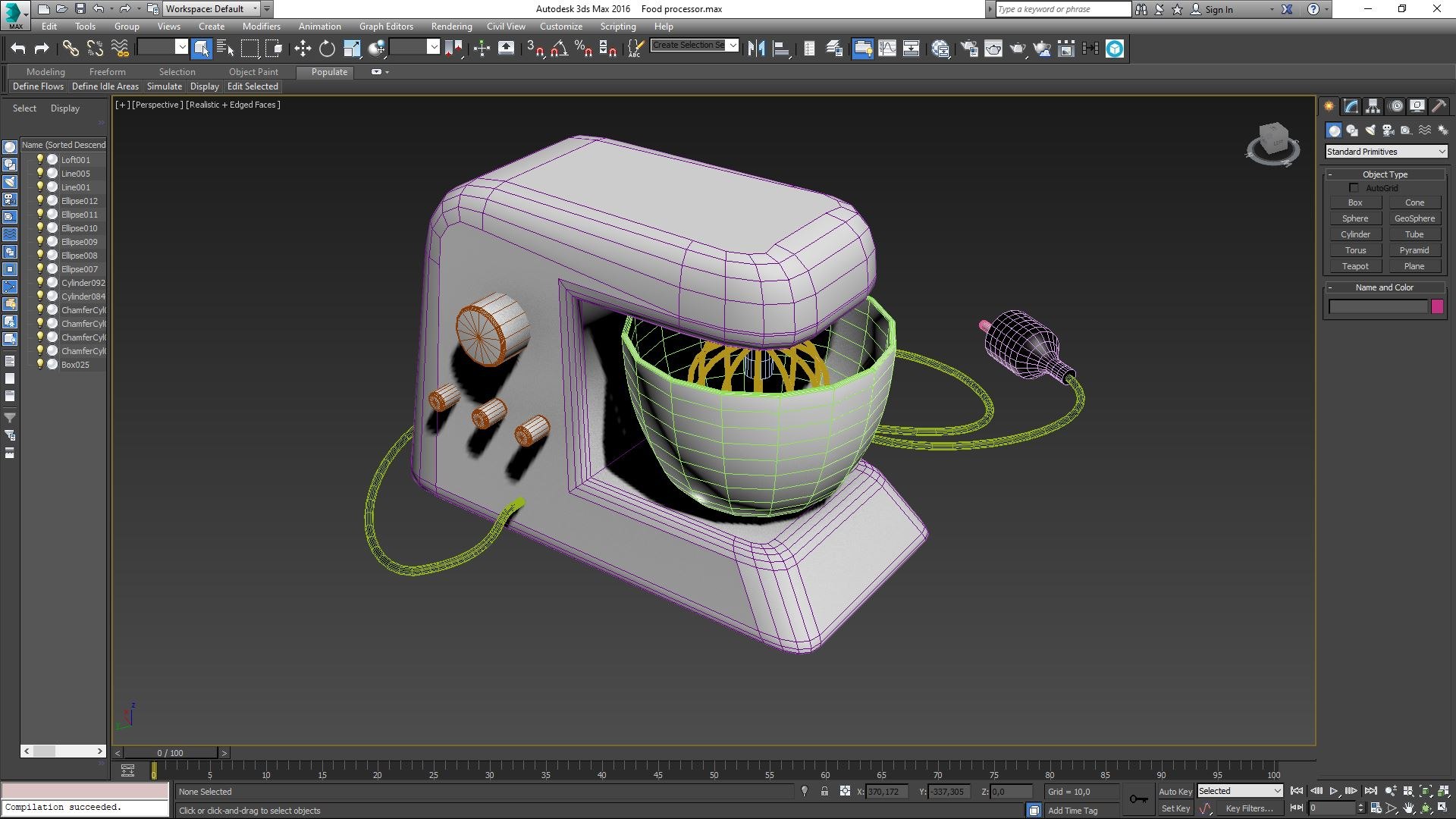The image size is (1456, 819).
Task: Open the Key Filters button
Action: pyautogui.click(x=1249, y=808)
